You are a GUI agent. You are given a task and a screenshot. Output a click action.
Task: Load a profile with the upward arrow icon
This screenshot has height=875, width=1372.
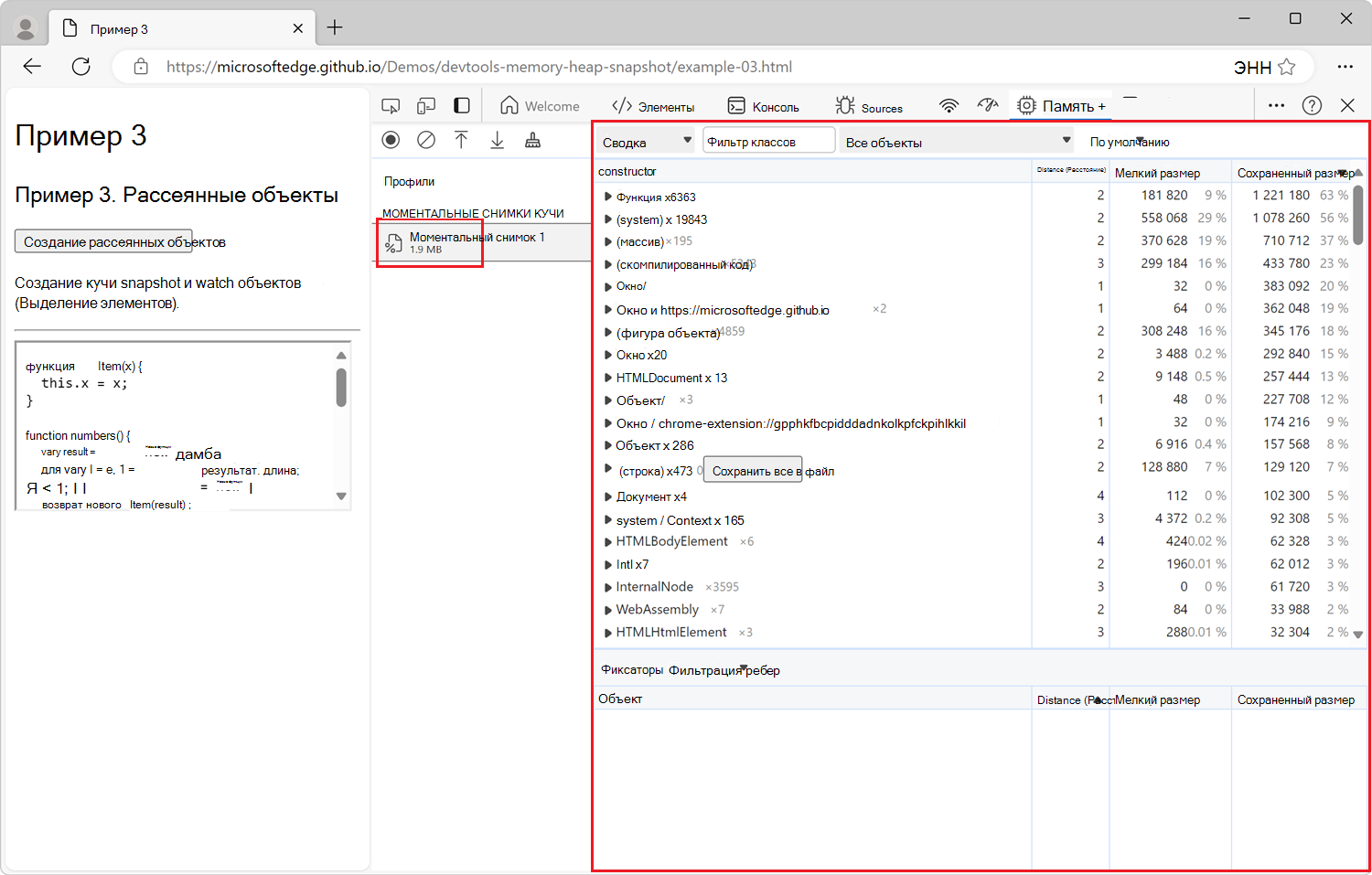461,140
